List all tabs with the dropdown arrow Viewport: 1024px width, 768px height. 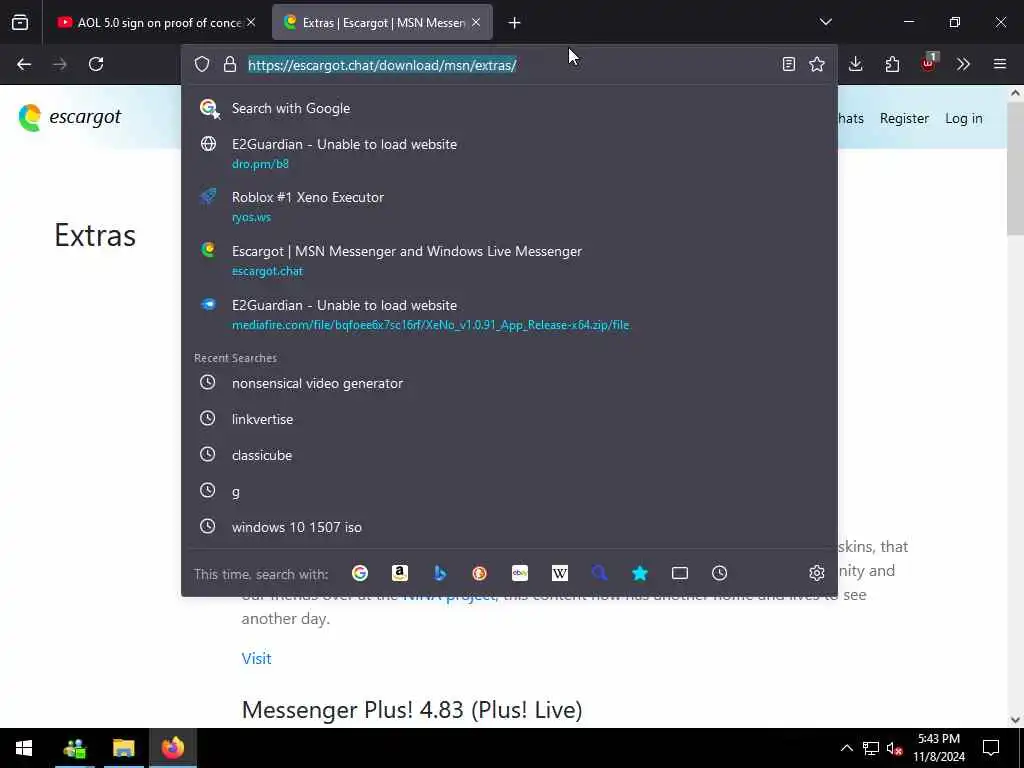click(826, 22)
